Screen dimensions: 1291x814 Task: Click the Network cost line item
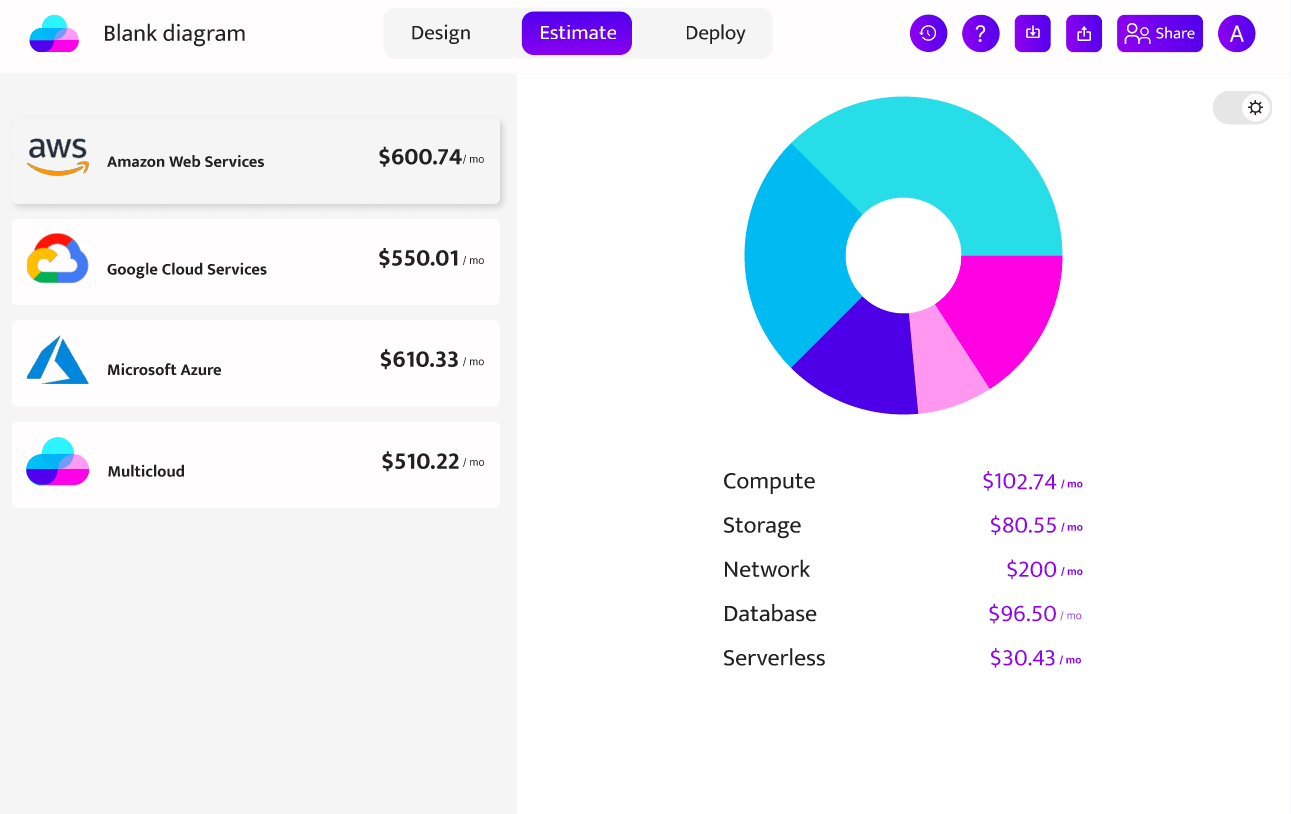pos(767,569)
